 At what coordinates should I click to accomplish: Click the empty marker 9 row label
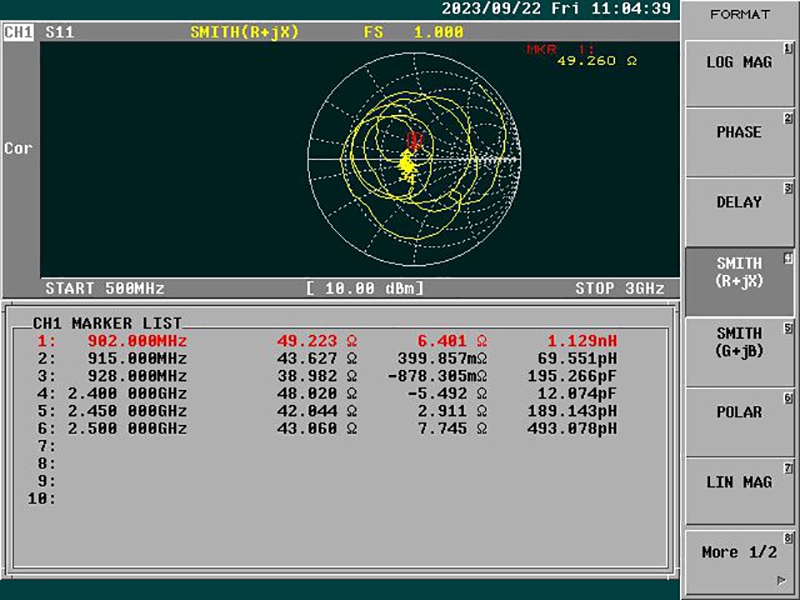[46, 481]
